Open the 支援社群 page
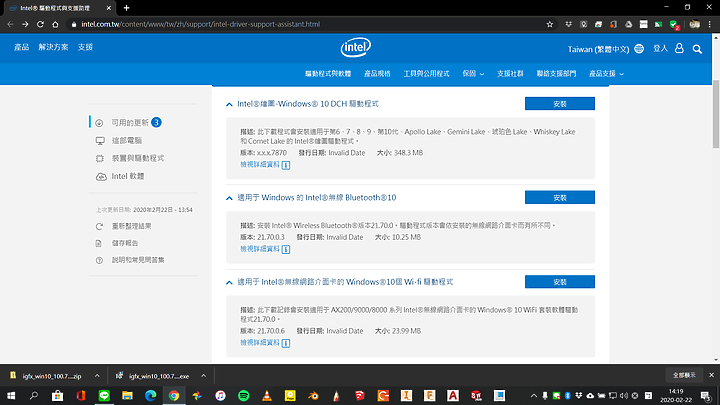 (x=510, y=73)
